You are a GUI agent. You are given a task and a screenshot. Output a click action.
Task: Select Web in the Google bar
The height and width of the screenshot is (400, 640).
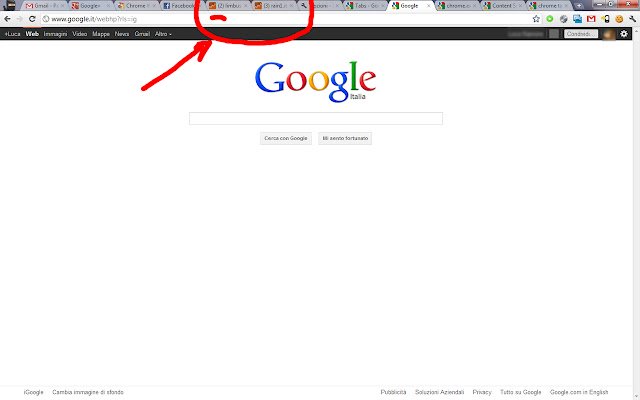[x=32, y=34]
